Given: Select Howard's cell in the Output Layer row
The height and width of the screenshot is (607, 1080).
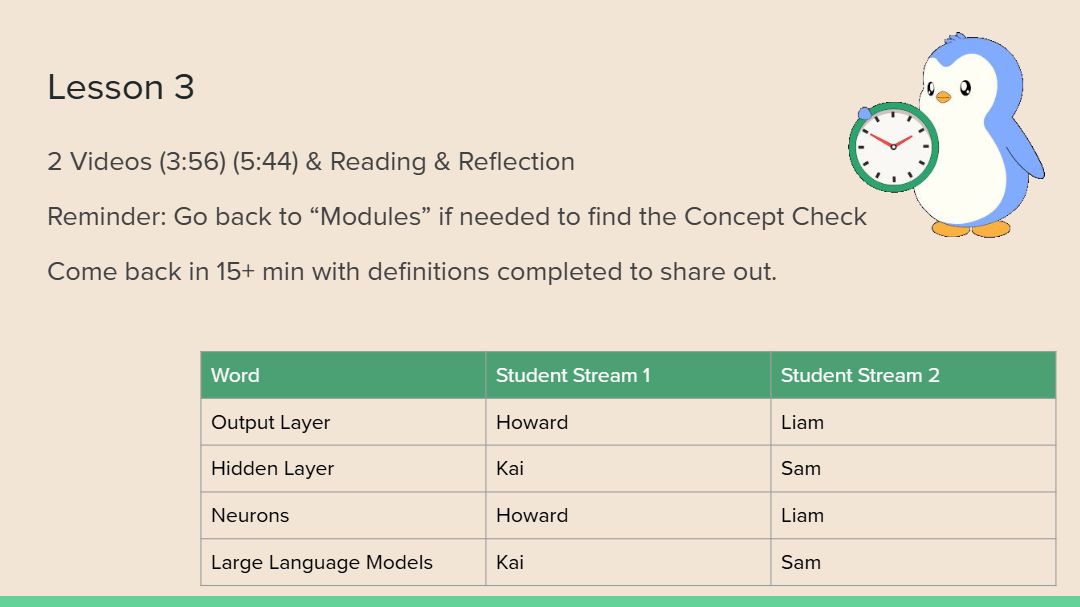Looking at the screenshot, I should pyautogui.click(x=628, y=422).
